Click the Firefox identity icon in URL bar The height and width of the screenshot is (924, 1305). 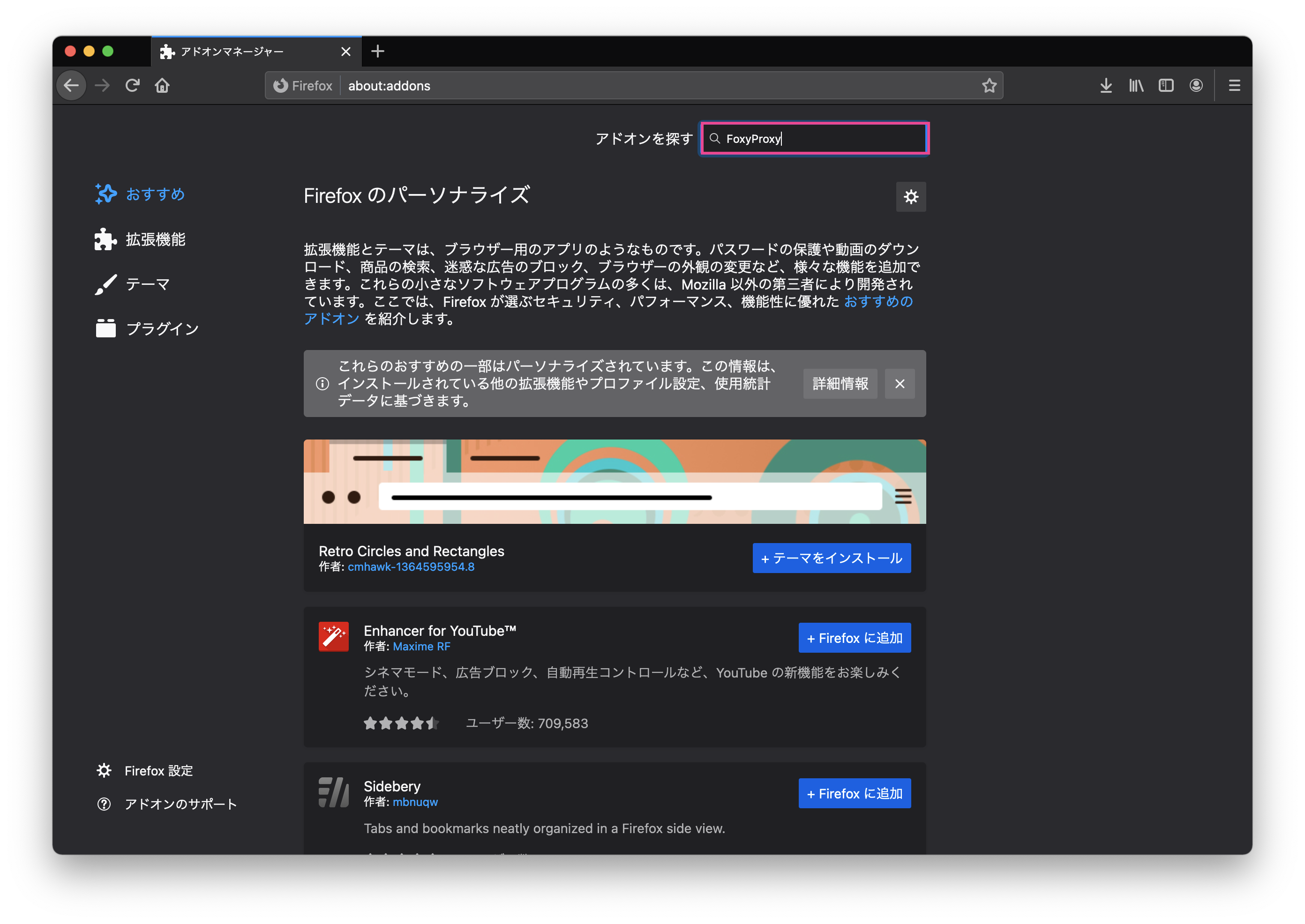(x=303, y=85)
